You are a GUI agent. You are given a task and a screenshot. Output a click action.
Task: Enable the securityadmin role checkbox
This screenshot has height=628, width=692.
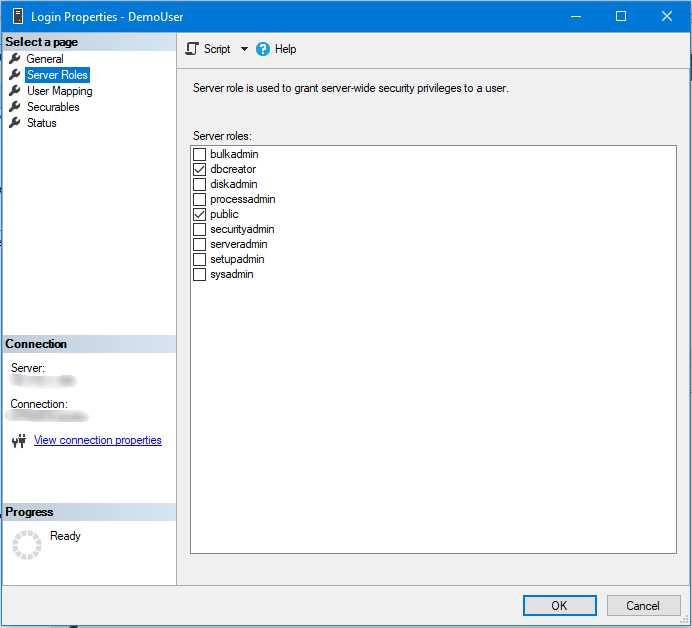tap(199, 229)
